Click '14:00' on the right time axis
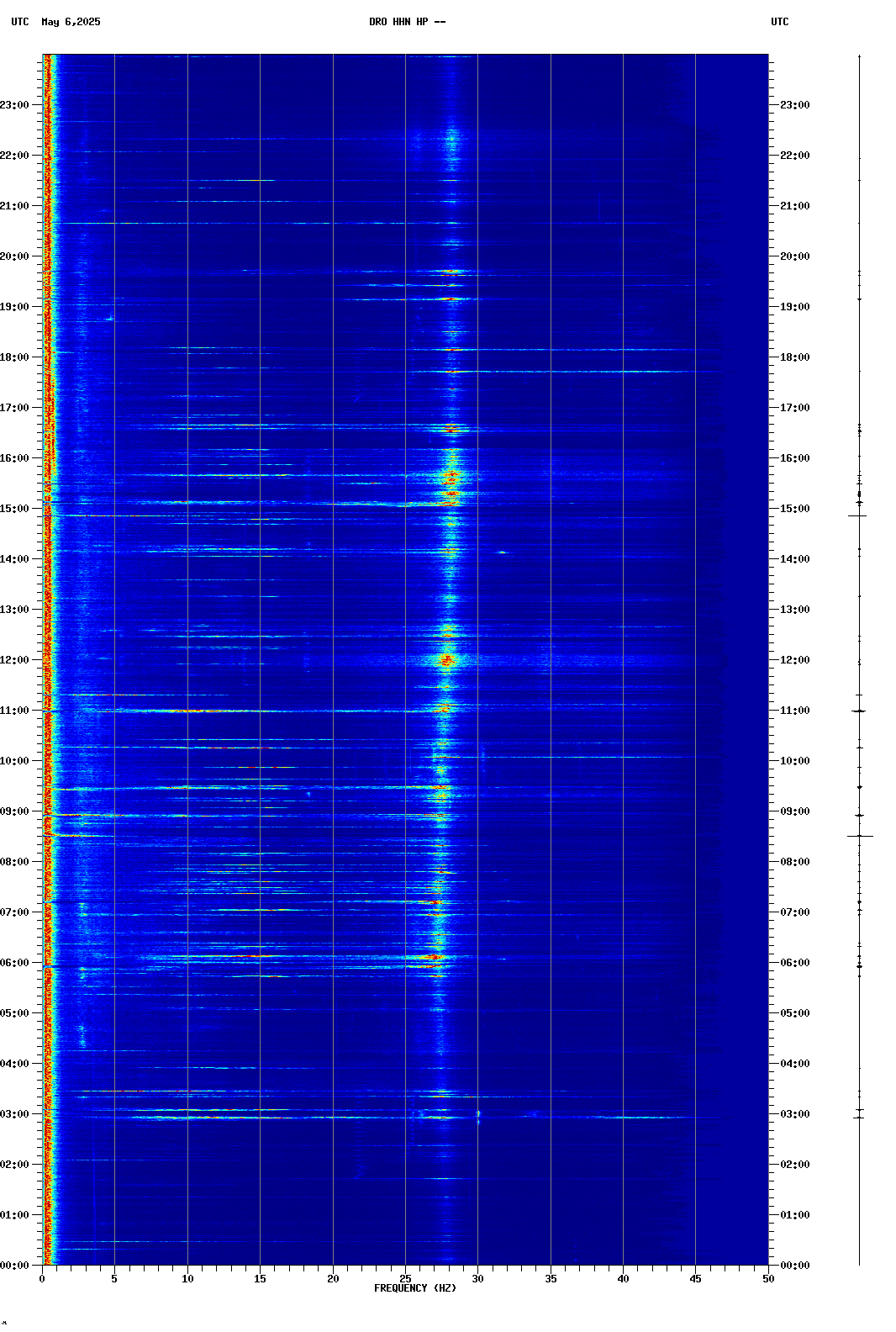 tap(795, 559)
